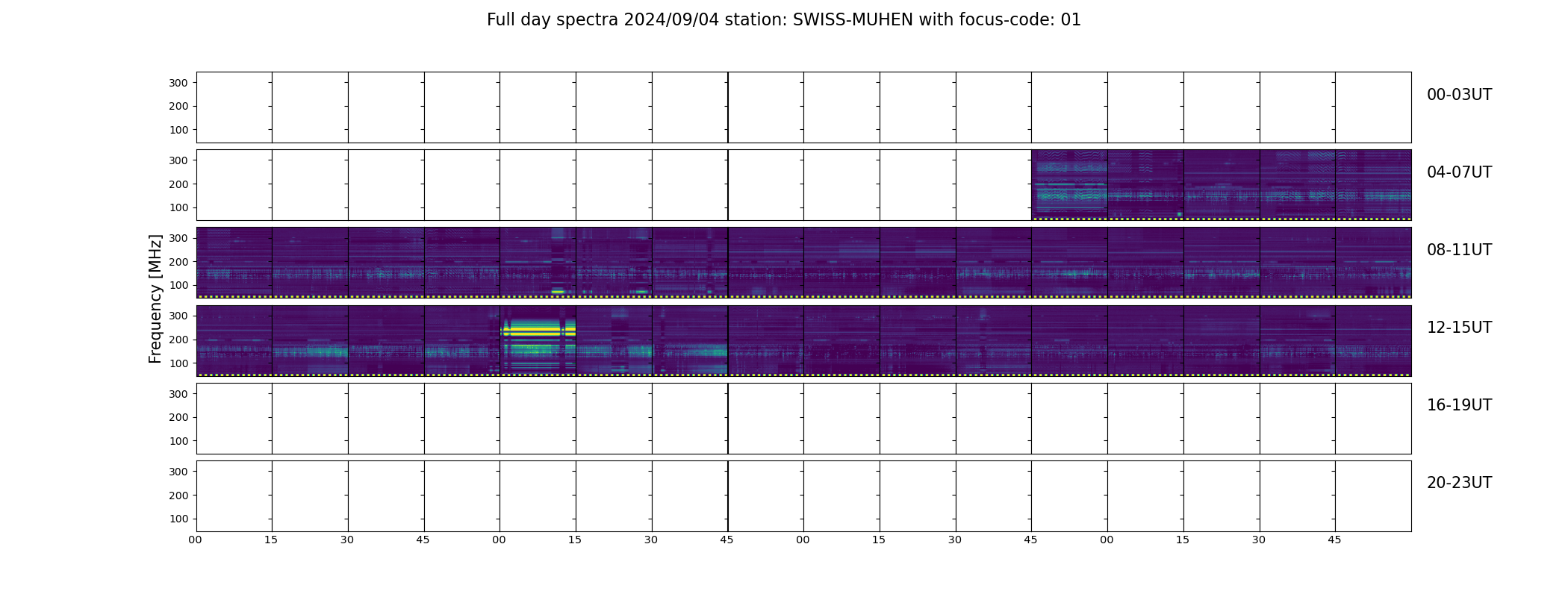1568x597 pixels.
Task: Click the '20-23UT' row label
Action: tap(1459, 483)
